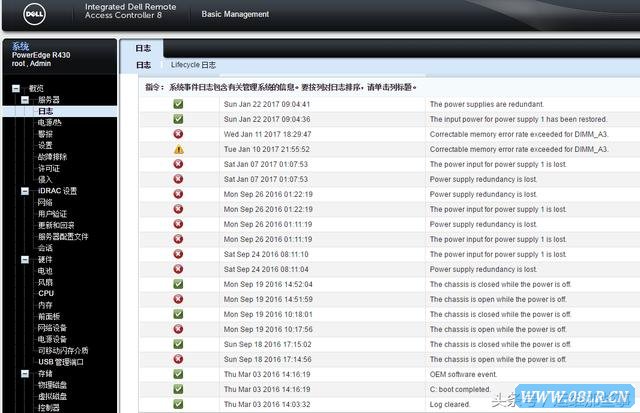The width and height of the screenshot is (640, 413).
Task: Click green check icon for C: boot completed
Action: pyautogui.click(x=178, y=389)
